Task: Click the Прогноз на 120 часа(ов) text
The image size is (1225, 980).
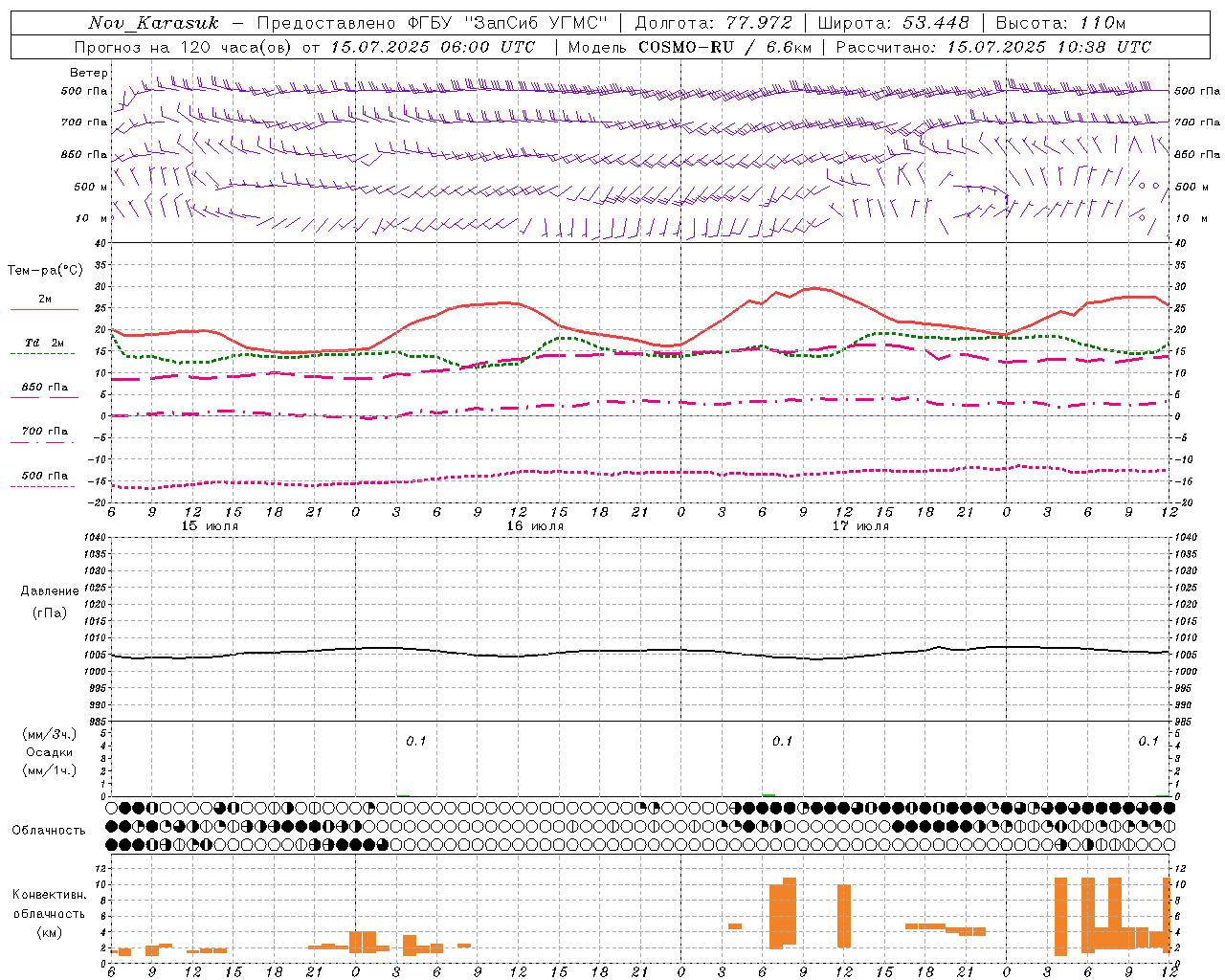Action: (185, 47)
